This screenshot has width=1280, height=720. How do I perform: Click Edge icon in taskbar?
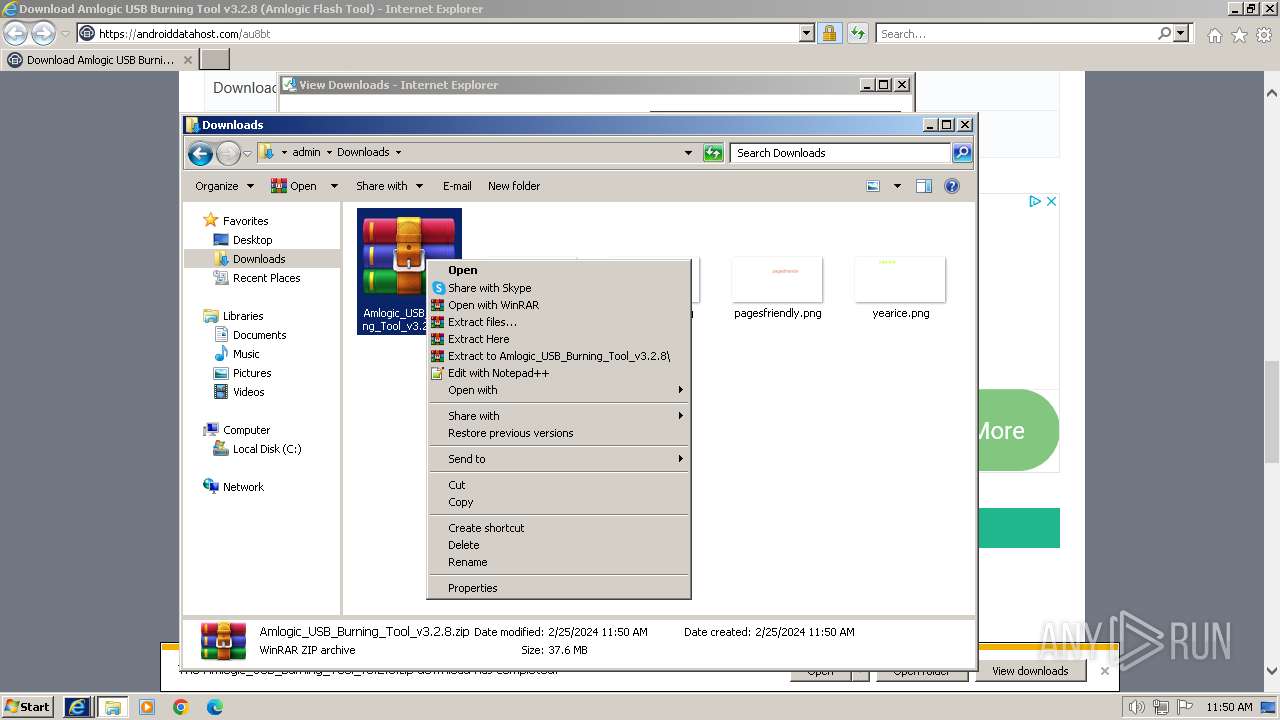pyautogui.click(x=214, y=707)
